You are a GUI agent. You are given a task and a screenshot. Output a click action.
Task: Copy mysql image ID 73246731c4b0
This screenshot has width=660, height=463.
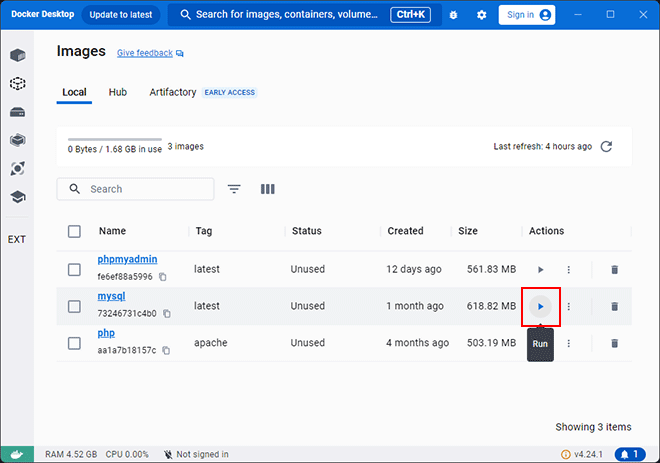coord(167,314)
